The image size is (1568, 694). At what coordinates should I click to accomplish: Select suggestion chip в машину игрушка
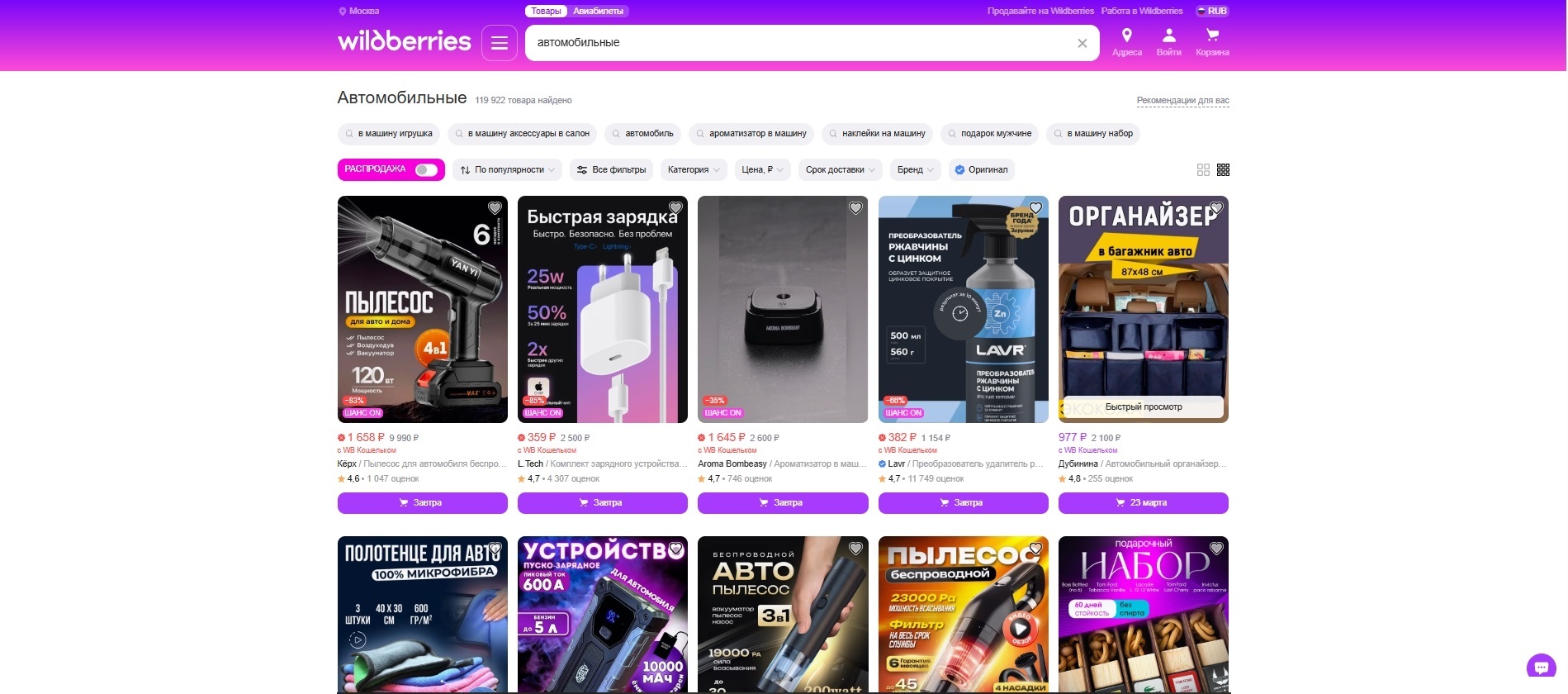pos(389,134)
